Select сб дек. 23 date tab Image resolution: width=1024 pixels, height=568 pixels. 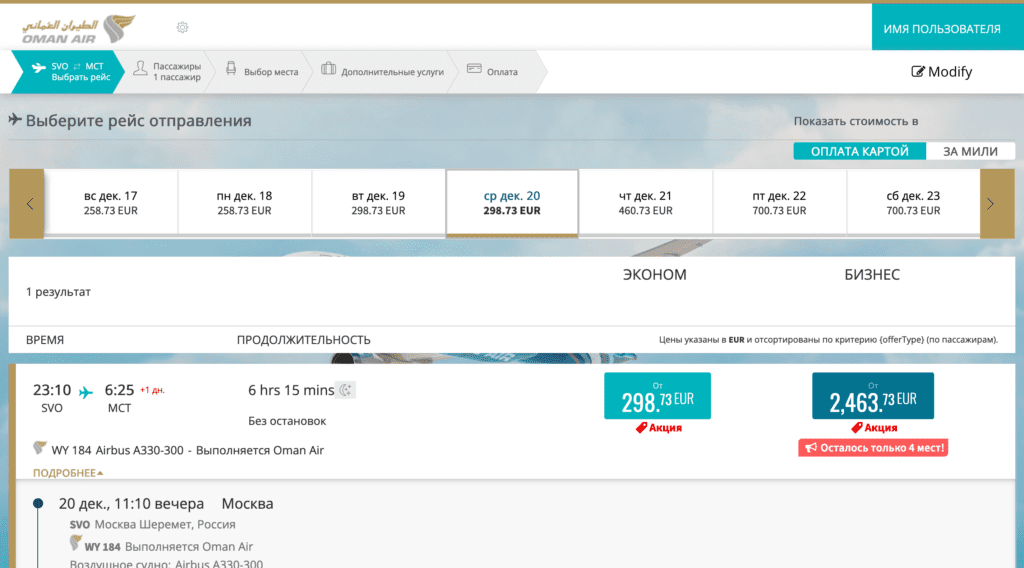[x=913, y=202]
